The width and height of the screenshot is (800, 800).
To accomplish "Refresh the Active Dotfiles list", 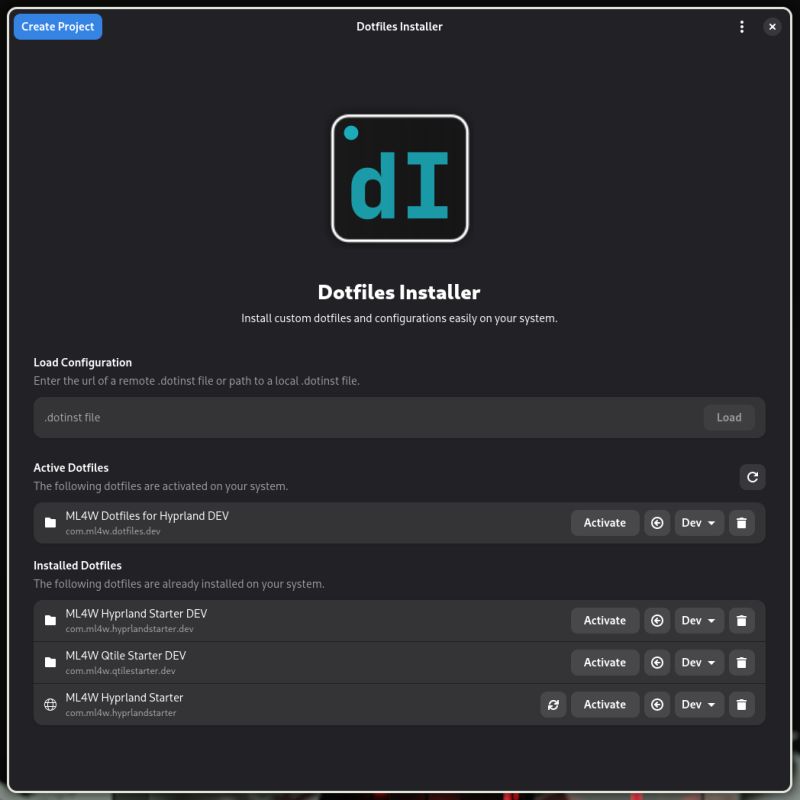I will 751,477.
